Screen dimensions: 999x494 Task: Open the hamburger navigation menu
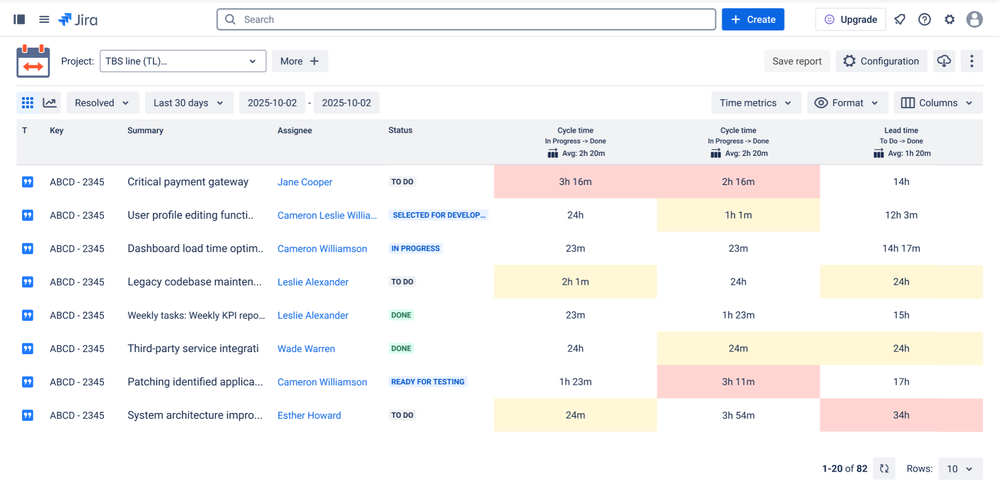pyautogui.click(x=44, y=19)
